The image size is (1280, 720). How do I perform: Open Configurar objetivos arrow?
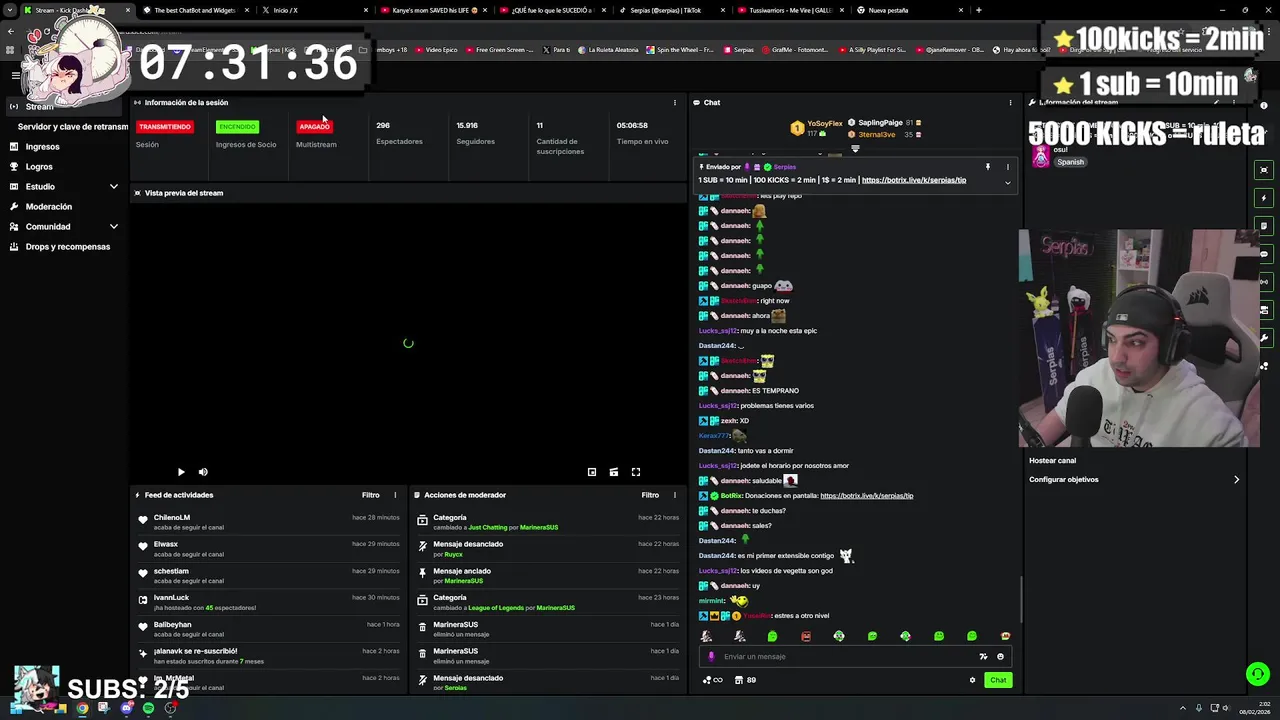click(1236, 480)
